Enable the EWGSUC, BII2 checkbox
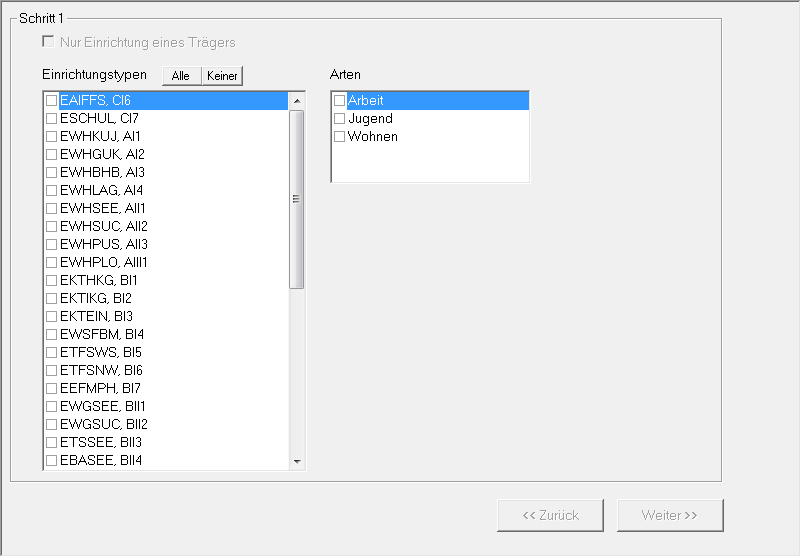The height and width of the screenshot is (557, 801). [51, 424]
